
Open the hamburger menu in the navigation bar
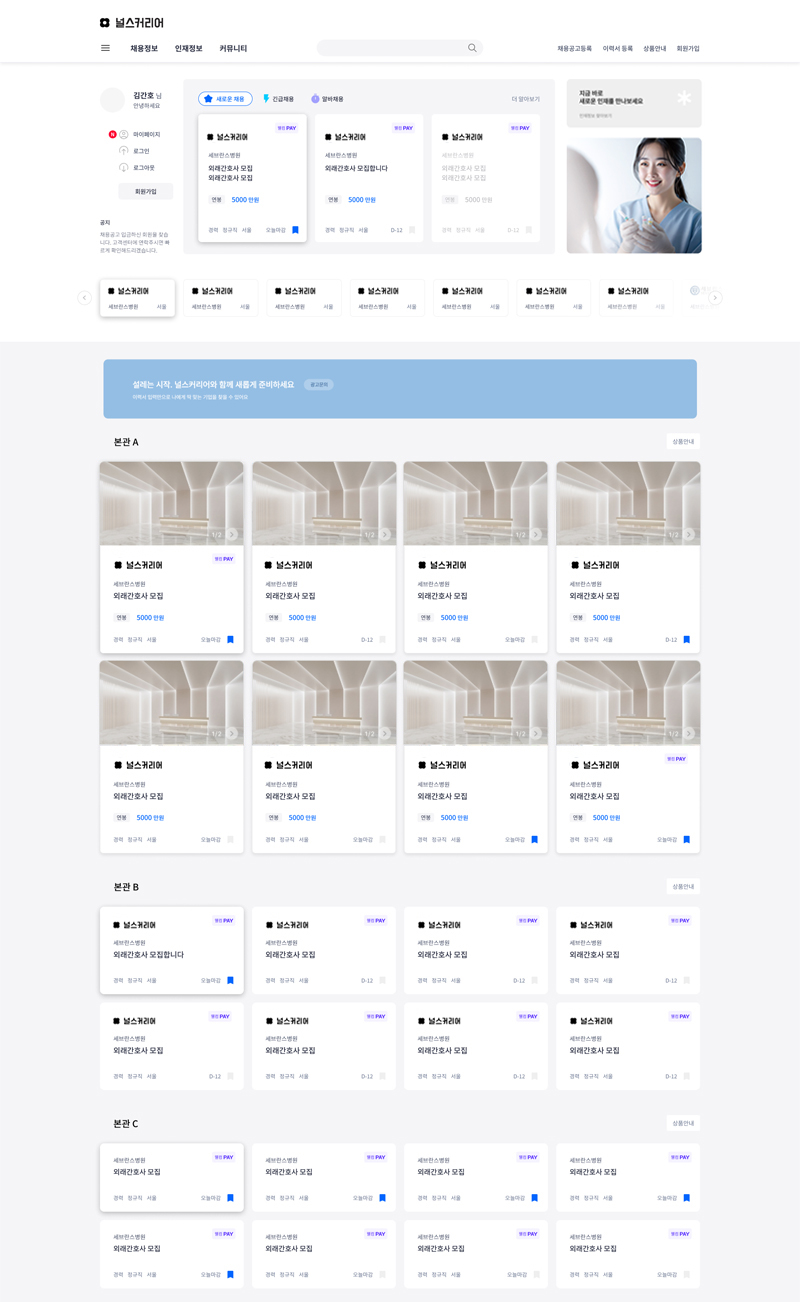[105, 48]
